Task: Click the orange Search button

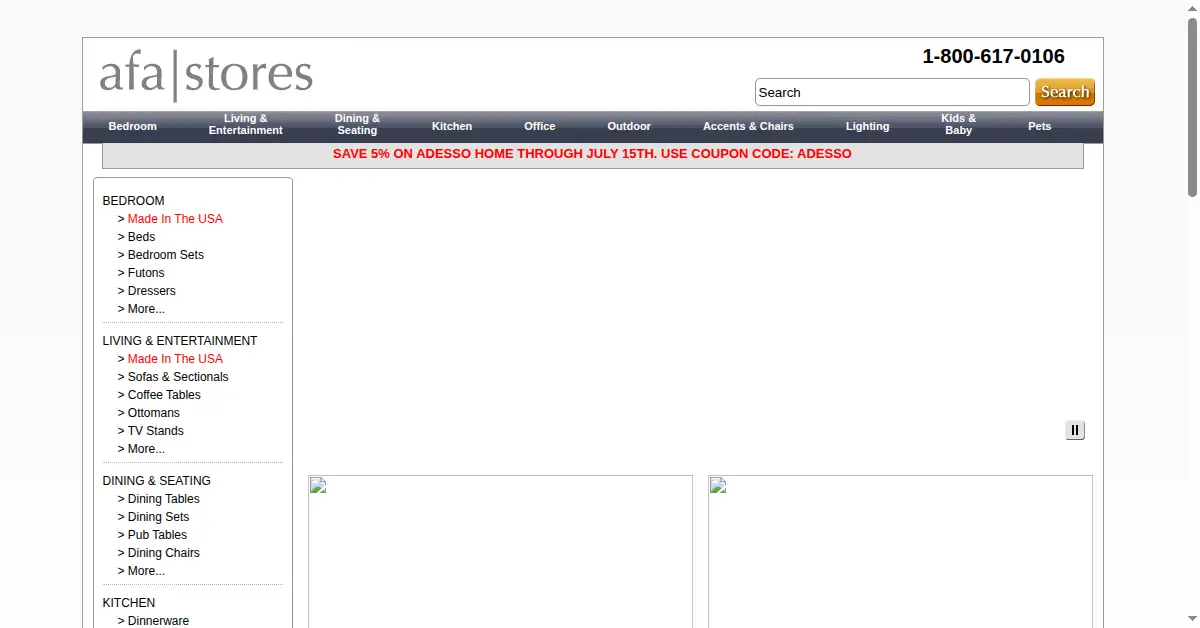Action: 1065,92
